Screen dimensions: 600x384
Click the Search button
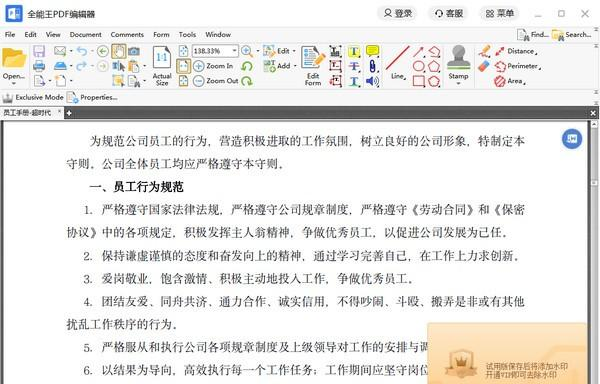pyautogui.click(x=572, y=35)
